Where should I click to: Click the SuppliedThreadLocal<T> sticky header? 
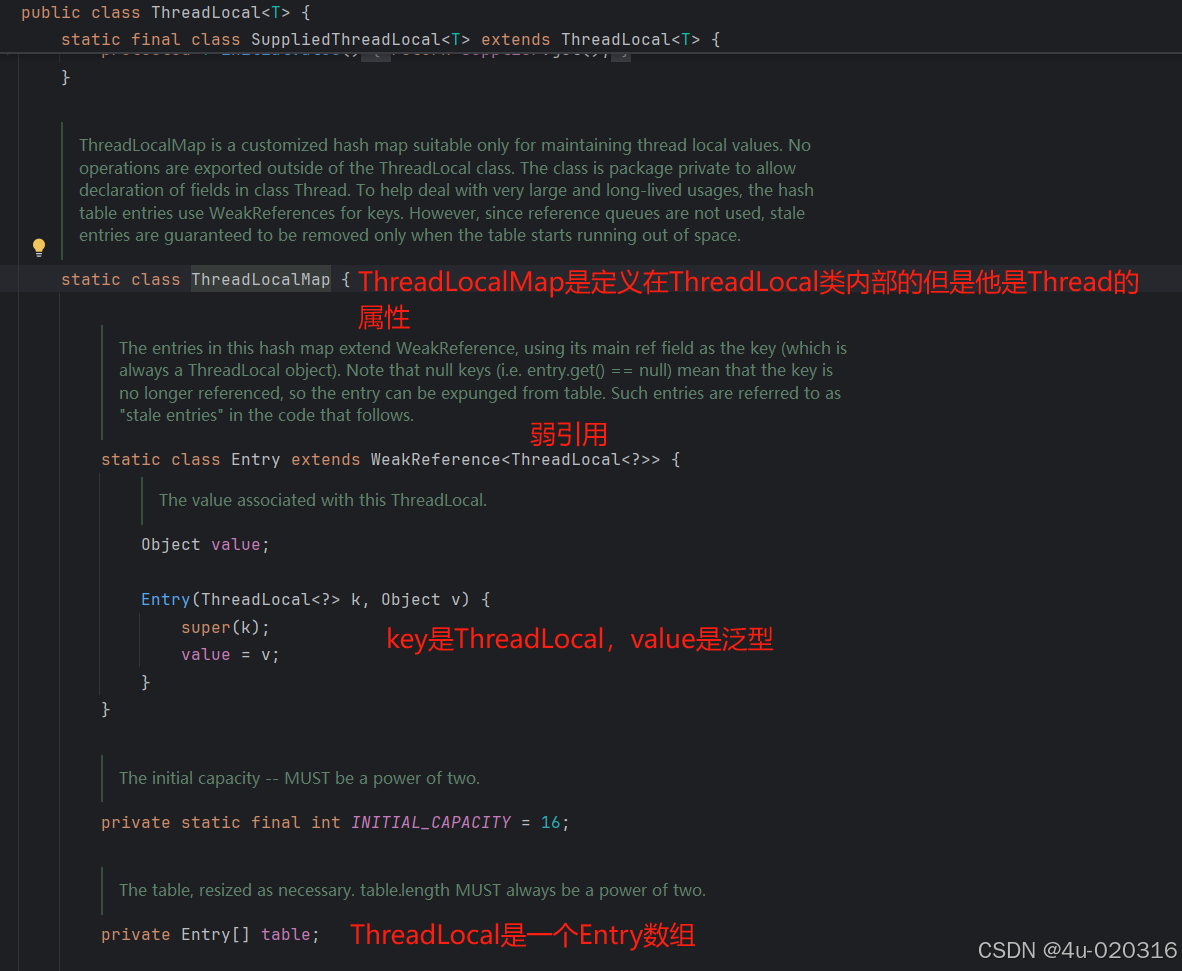pyautogui.click(x=390, y=39)
